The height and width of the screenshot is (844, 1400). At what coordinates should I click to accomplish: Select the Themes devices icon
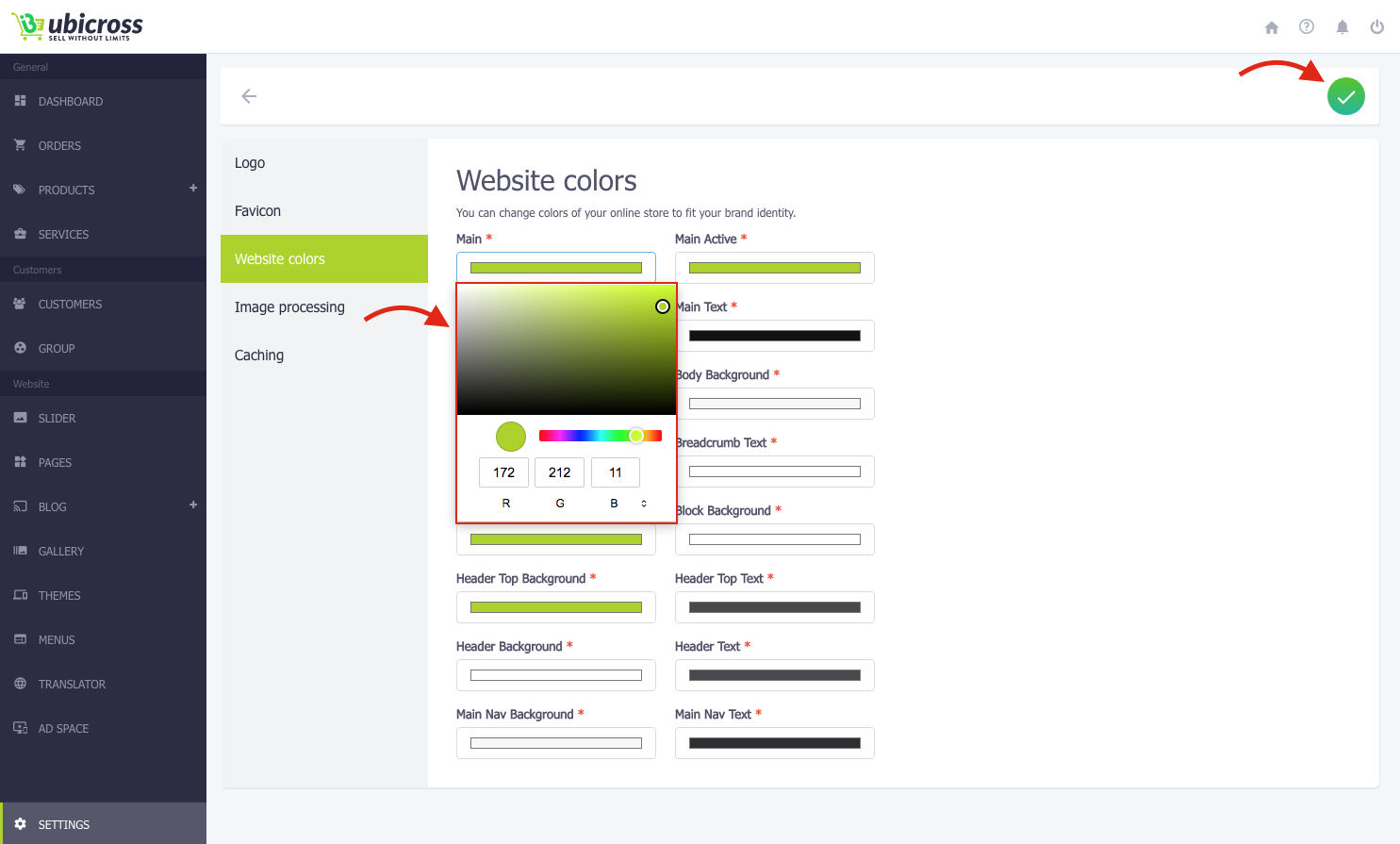[20, 594]
